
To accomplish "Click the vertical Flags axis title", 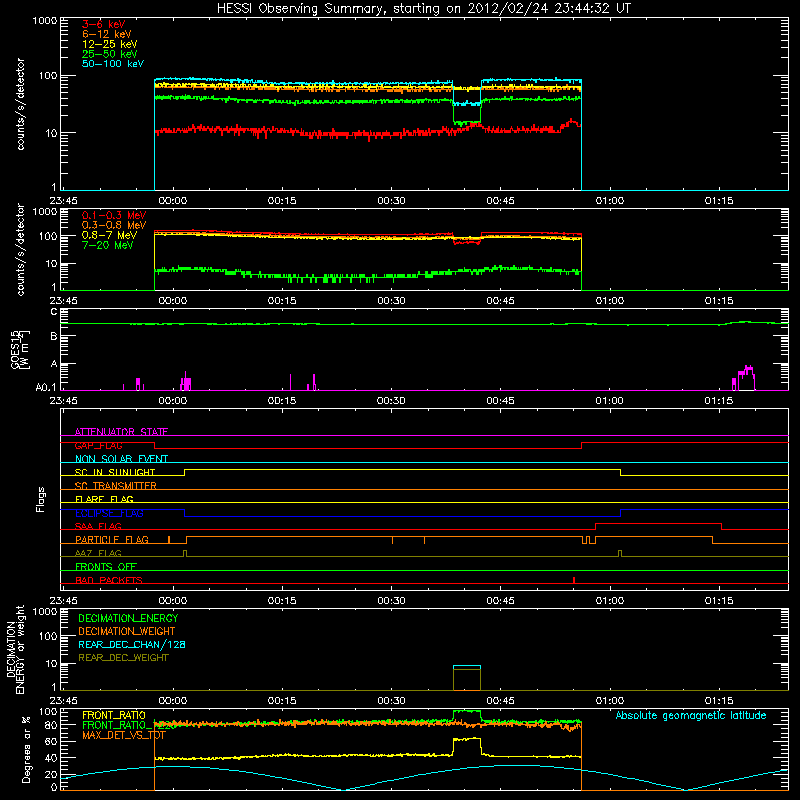I will click(41, 499).
